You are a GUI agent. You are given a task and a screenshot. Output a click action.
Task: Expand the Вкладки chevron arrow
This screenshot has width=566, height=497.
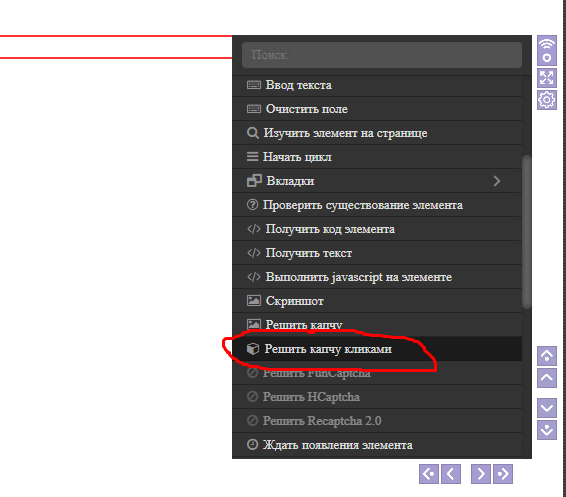click(497, 181)
